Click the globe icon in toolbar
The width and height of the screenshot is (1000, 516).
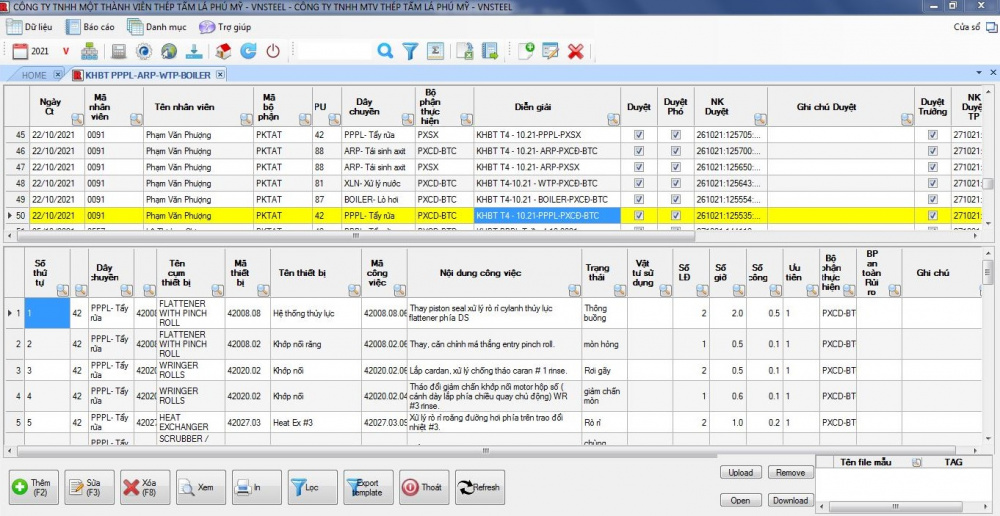coord(168,51)
